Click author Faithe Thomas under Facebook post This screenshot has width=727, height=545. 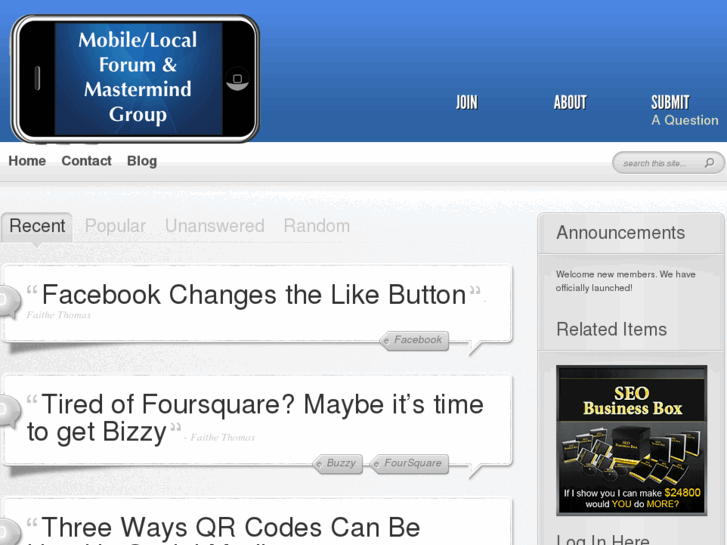(x=59, y=315)
